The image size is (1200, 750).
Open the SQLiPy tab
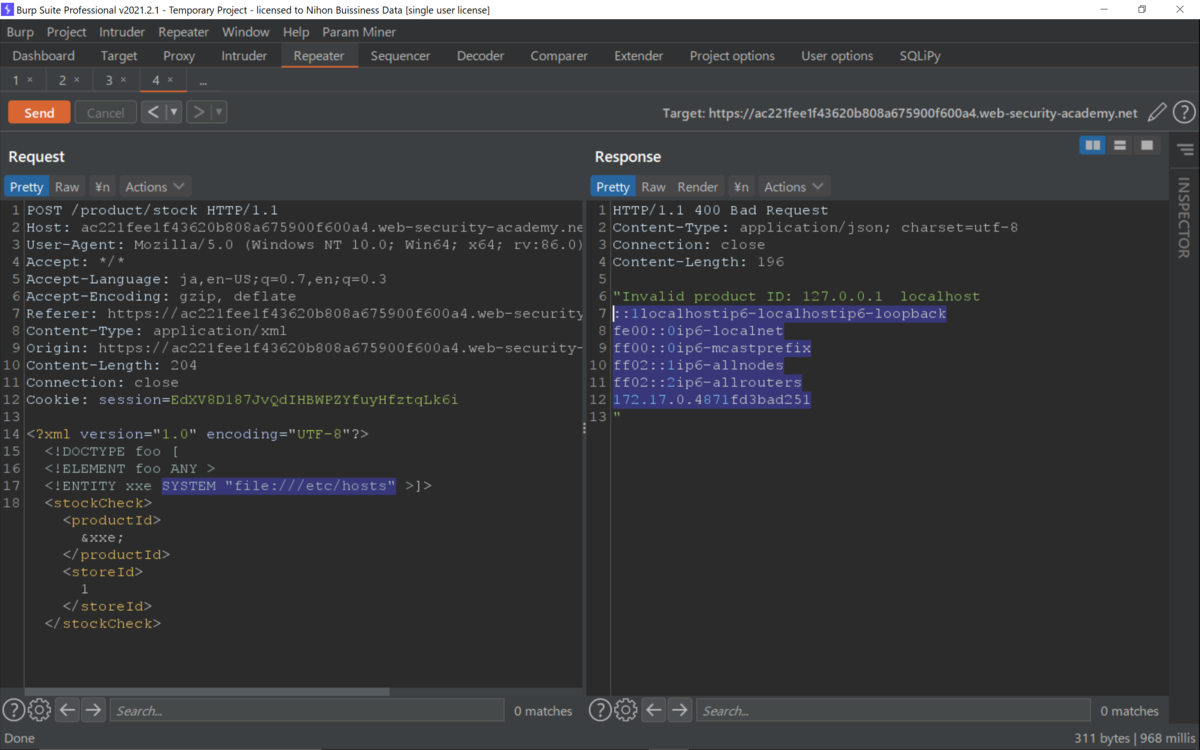click(x=920, y=56)
